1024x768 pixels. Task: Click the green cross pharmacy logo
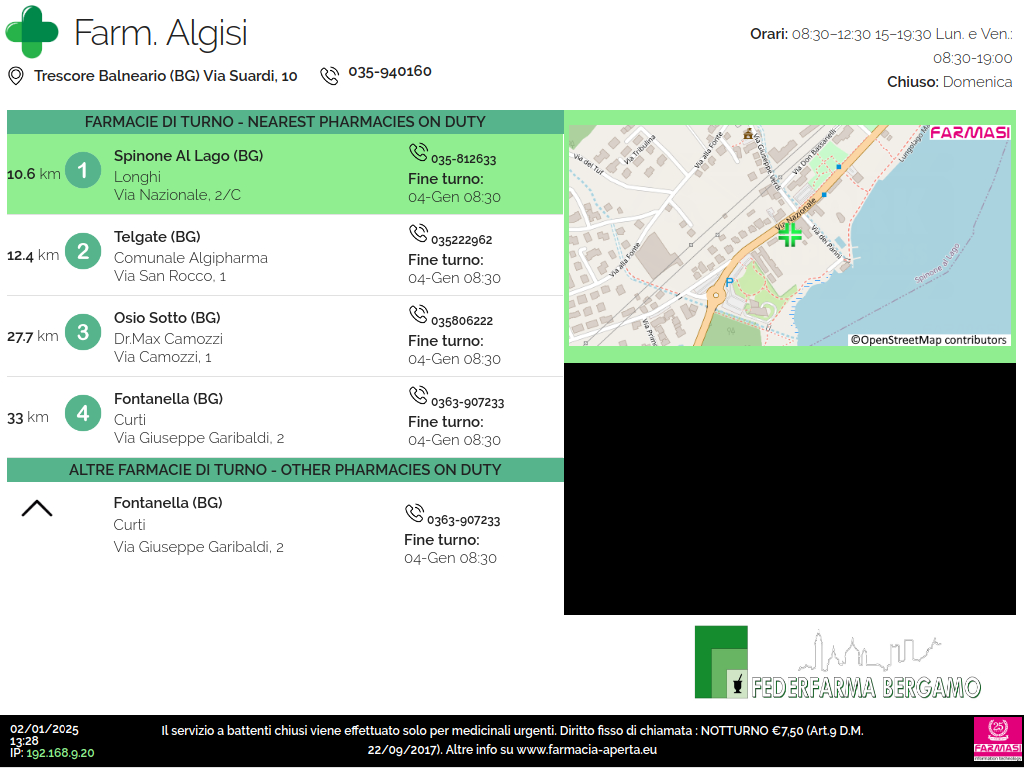[32, 32]
